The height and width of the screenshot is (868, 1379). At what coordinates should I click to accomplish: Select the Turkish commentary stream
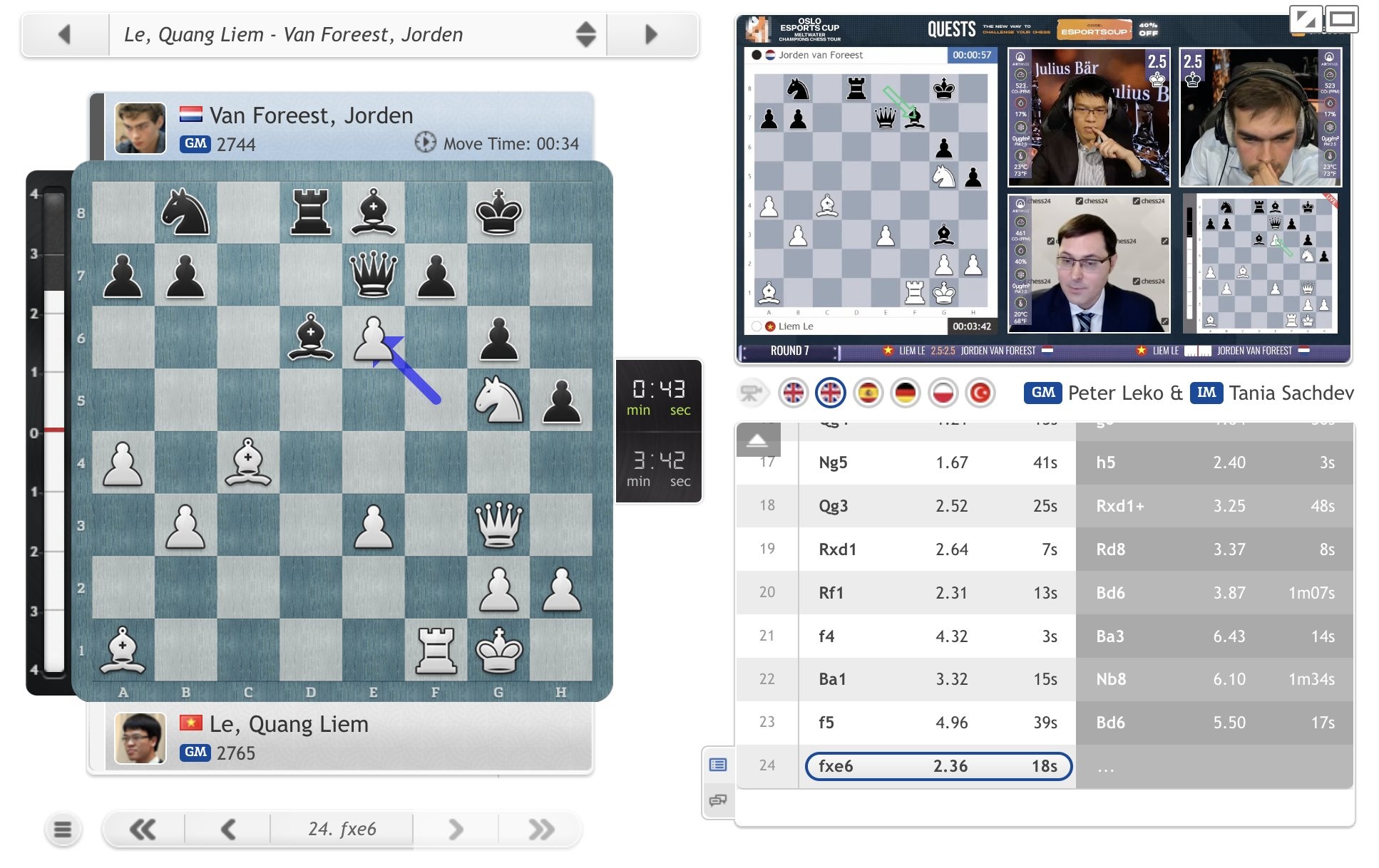[980, 393]
